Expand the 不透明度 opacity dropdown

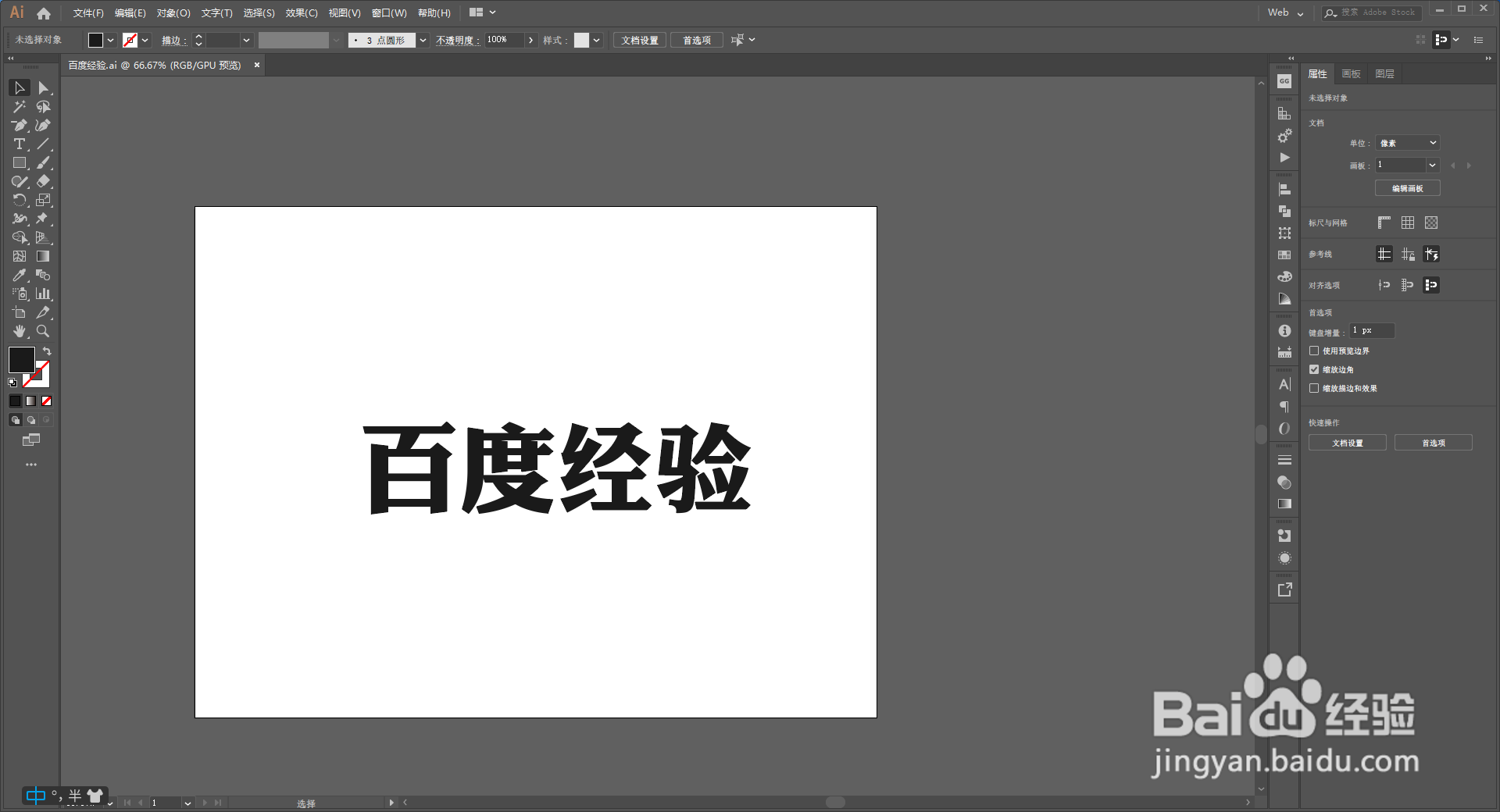(530, 40)
